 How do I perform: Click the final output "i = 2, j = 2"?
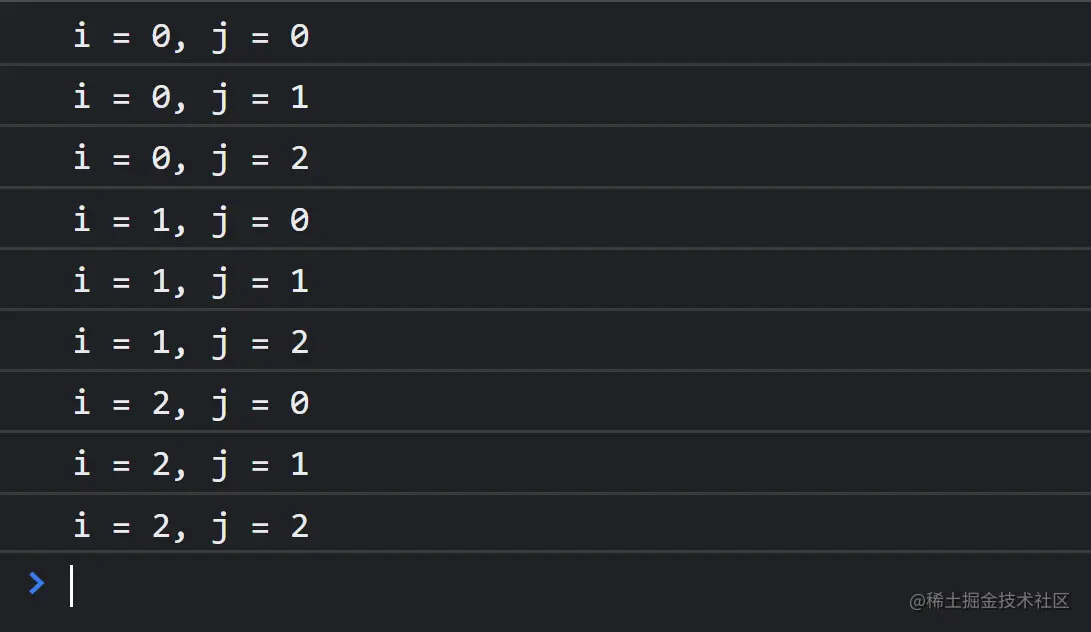(191, 525)
